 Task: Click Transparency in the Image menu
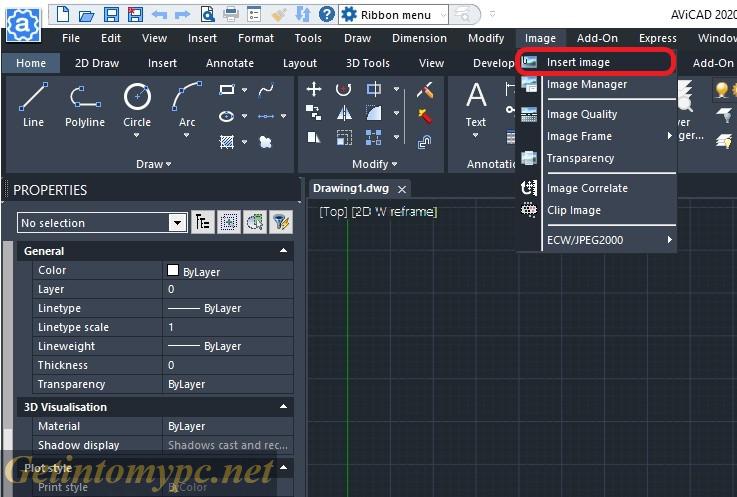[597, 158]
